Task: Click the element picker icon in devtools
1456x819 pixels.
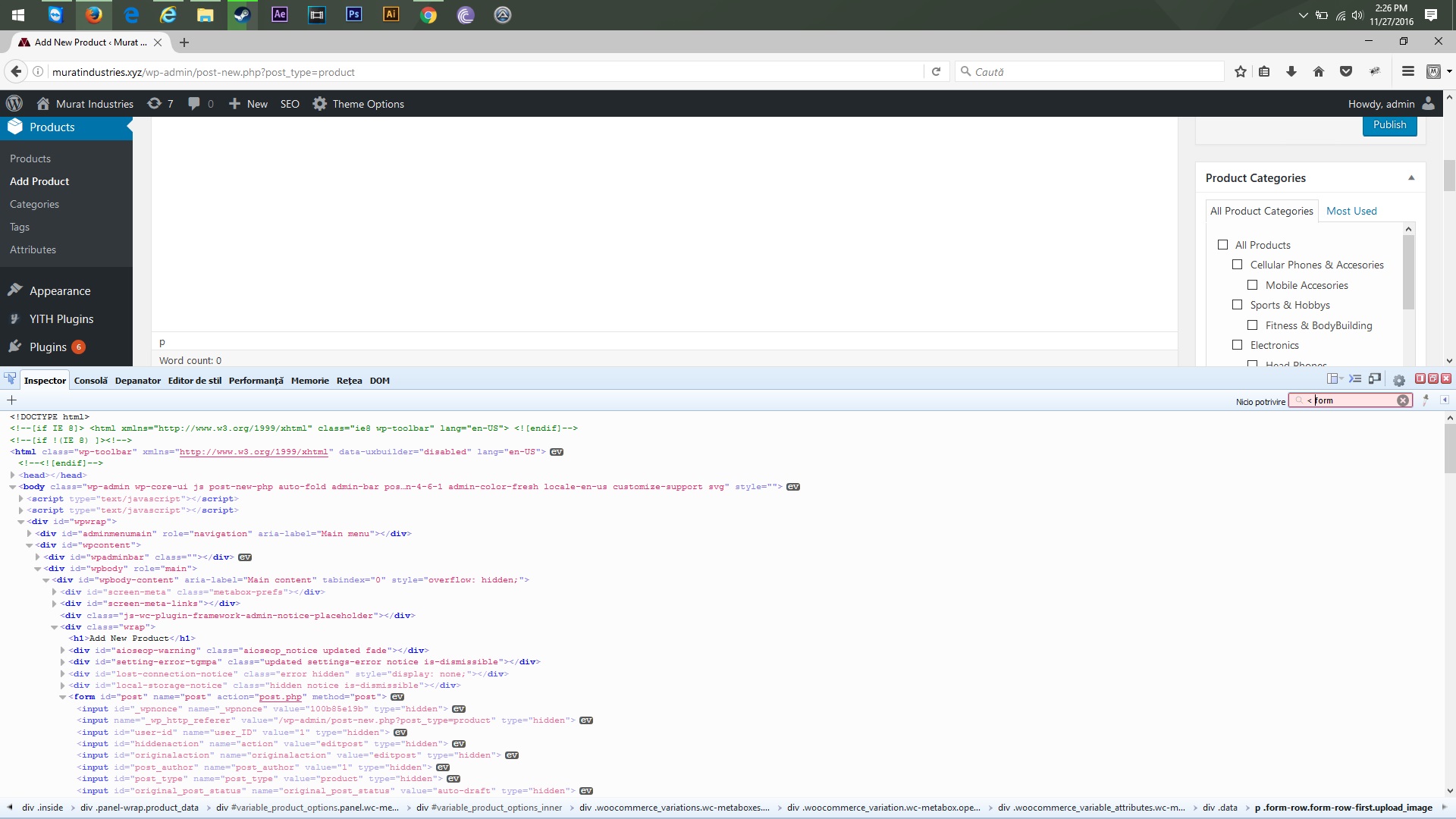Action: (x=10, y=379)
